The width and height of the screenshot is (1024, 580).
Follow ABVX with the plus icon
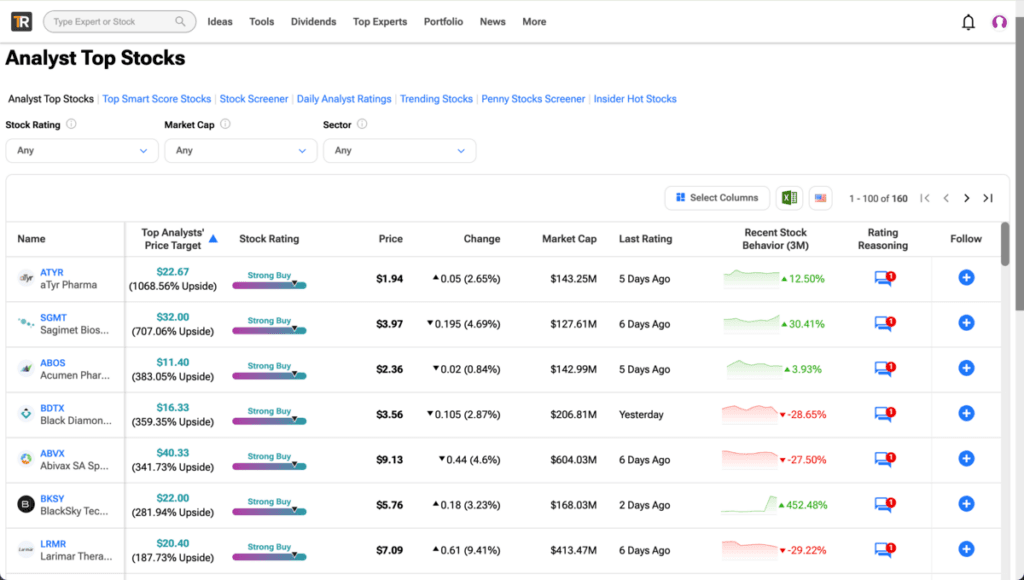coord(967,459)
